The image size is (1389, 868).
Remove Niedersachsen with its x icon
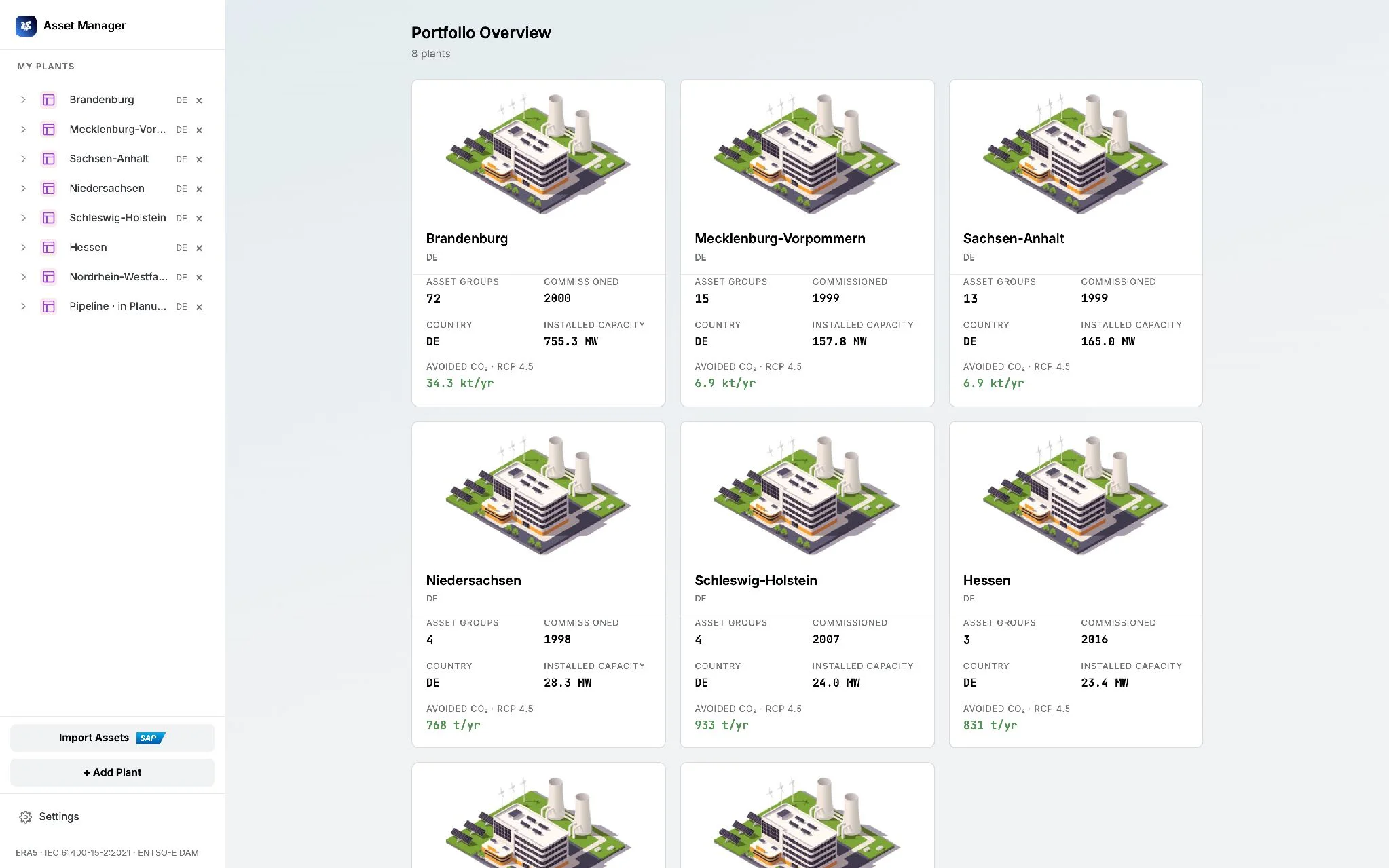tap(199, 189)
